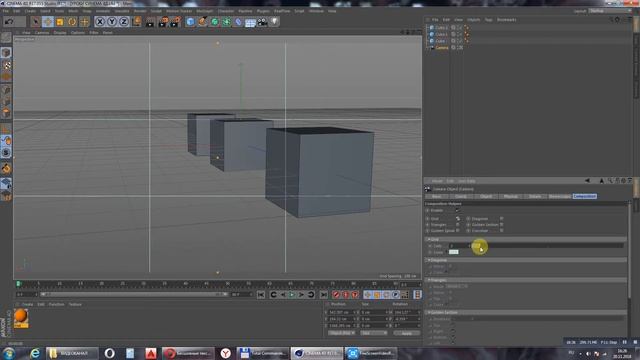Open the viewport Cameras menu

[42, 32]
